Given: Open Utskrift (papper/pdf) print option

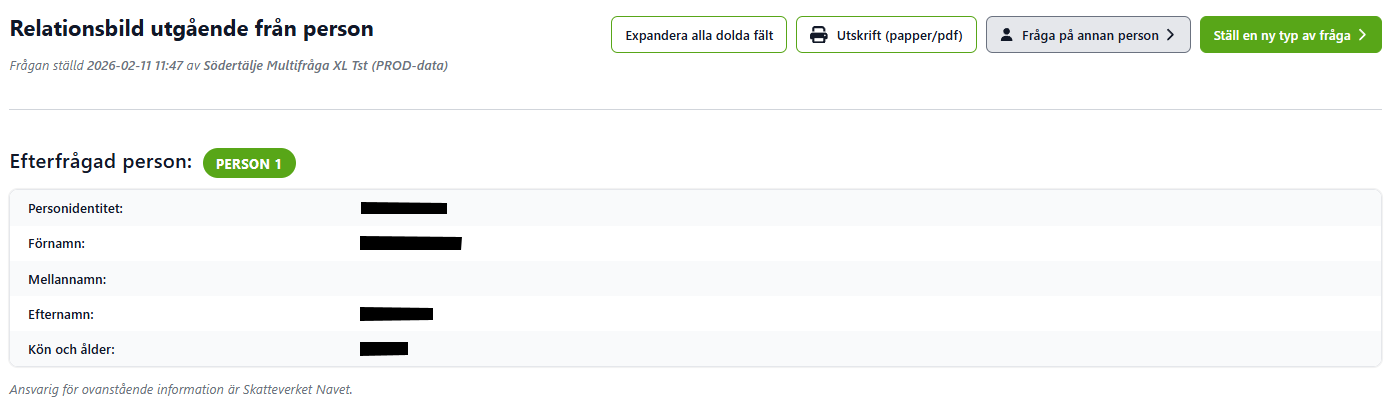Looking at the screenshot, I should 886,35.
